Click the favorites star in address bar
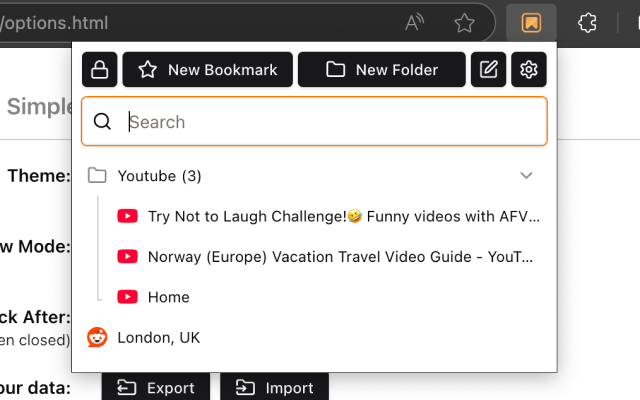 click(464, 22)
